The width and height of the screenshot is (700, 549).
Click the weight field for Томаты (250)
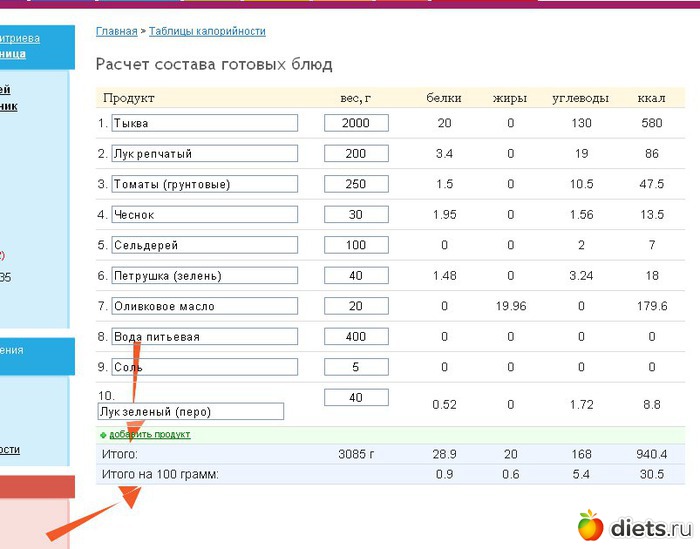tap(356, 184)
